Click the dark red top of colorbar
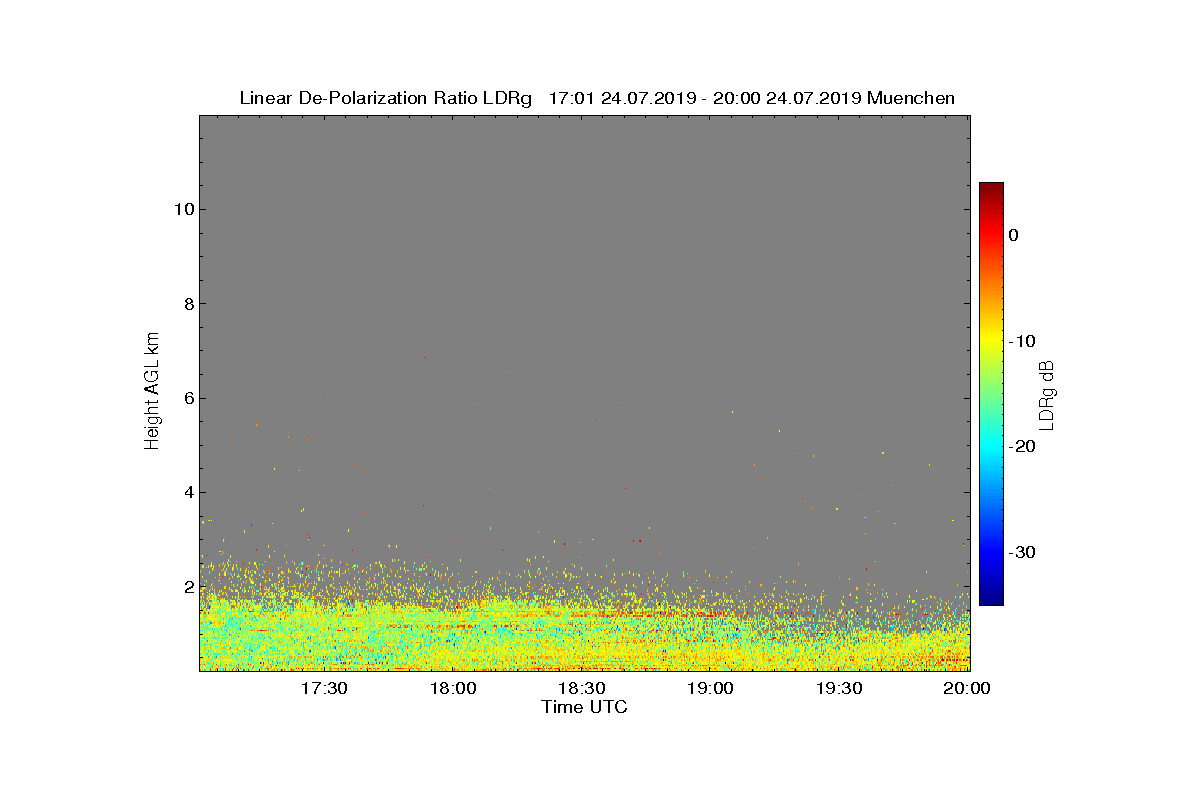 [991, 188]
